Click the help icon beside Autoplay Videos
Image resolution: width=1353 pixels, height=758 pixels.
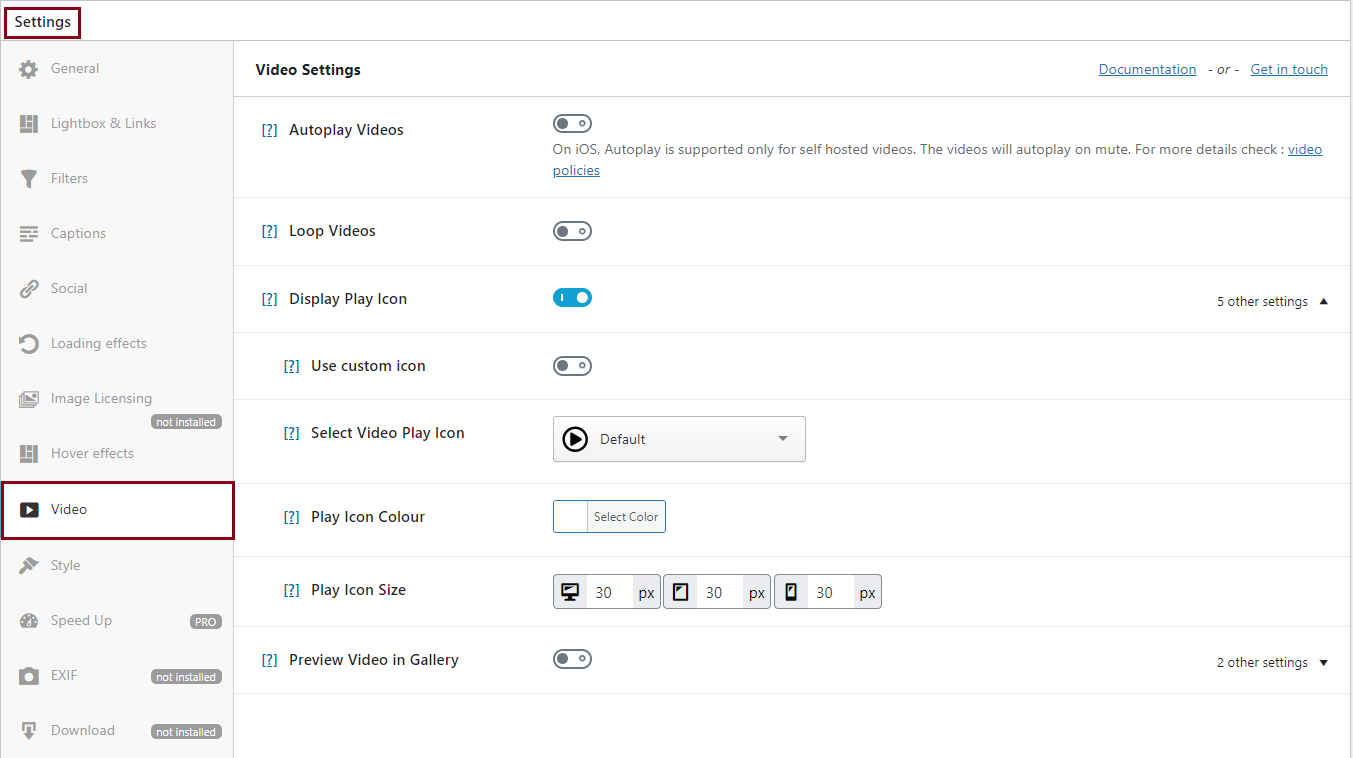tap(269, 130)
